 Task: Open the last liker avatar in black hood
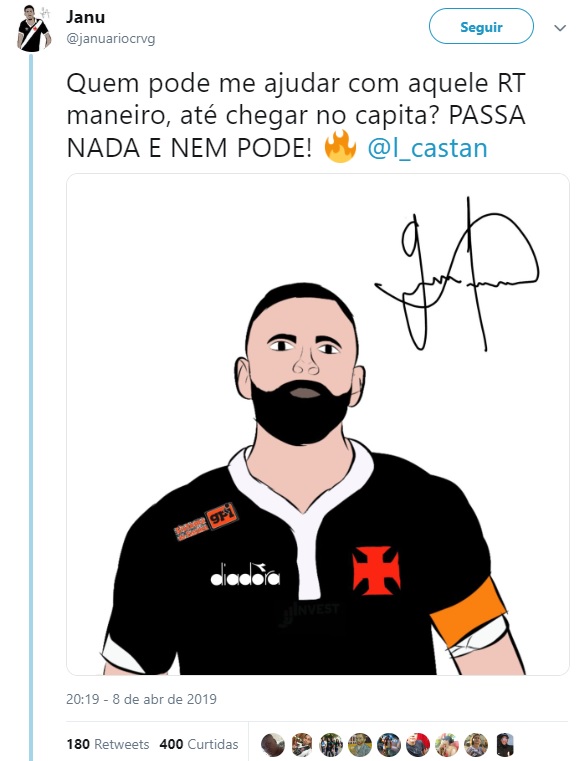pos(505,744)
